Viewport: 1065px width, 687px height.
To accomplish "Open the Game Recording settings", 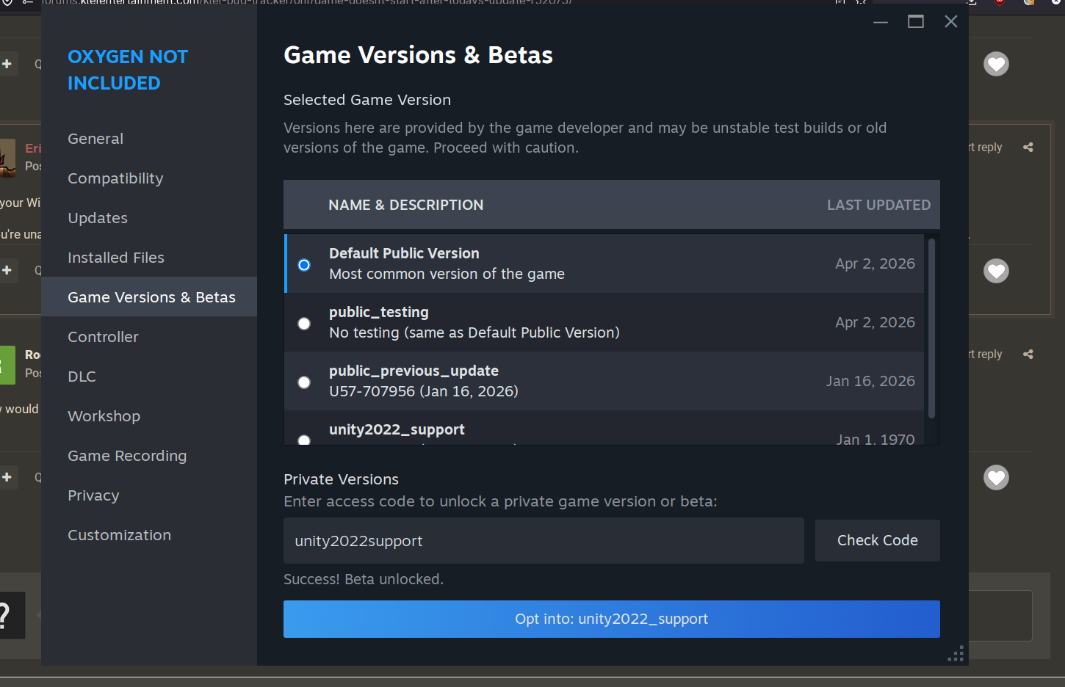I will coord(127,456).
